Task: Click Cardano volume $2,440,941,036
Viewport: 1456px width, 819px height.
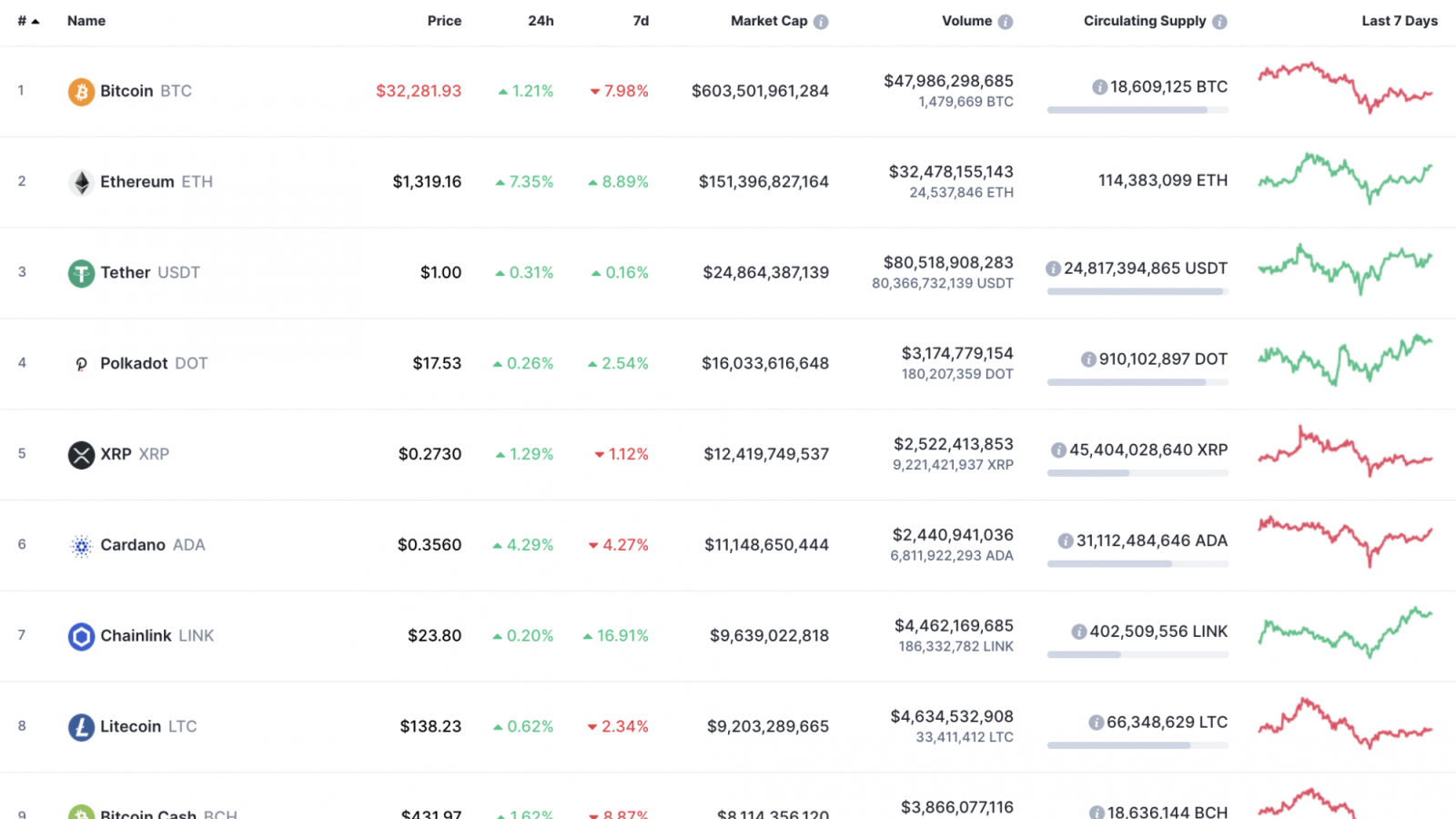Action: 953,535
